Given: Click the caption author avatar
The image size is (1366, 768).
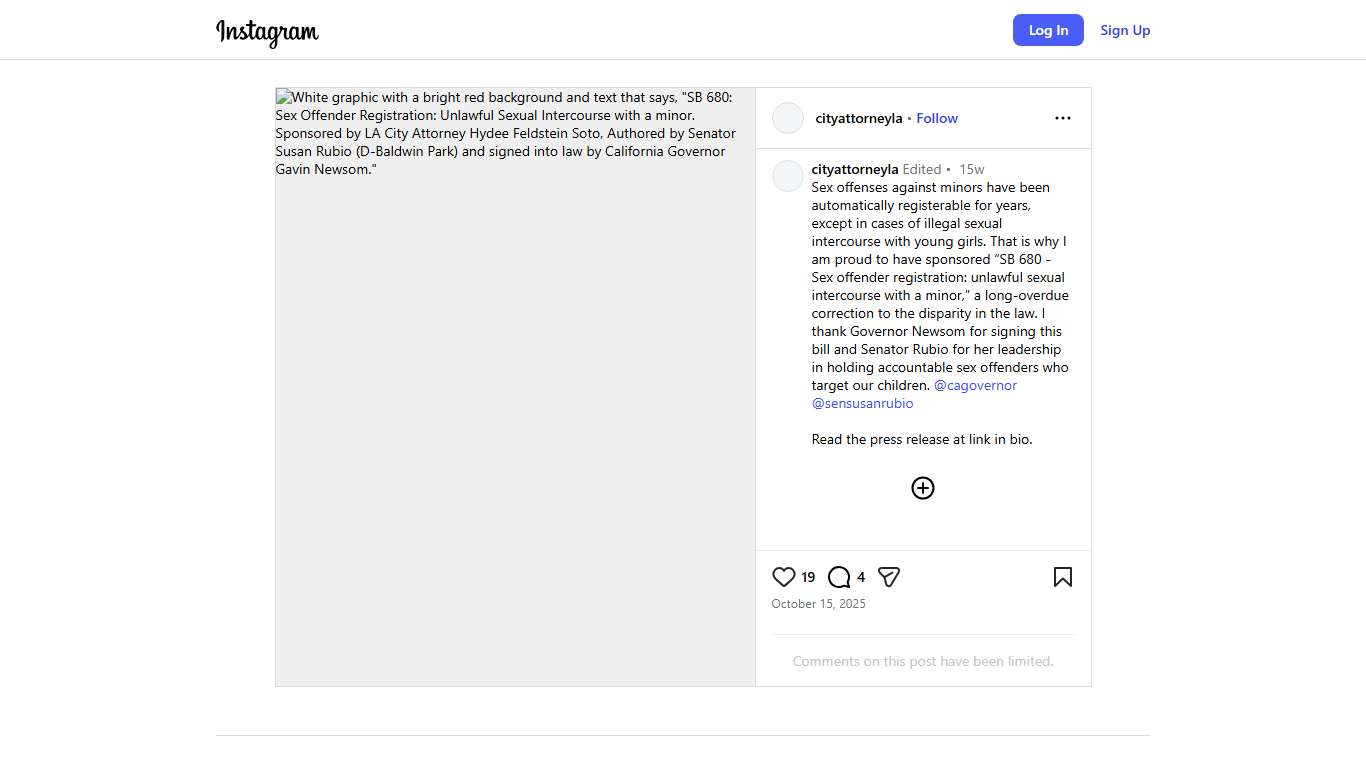Looking at the screenshot, I should coord(788,176).
